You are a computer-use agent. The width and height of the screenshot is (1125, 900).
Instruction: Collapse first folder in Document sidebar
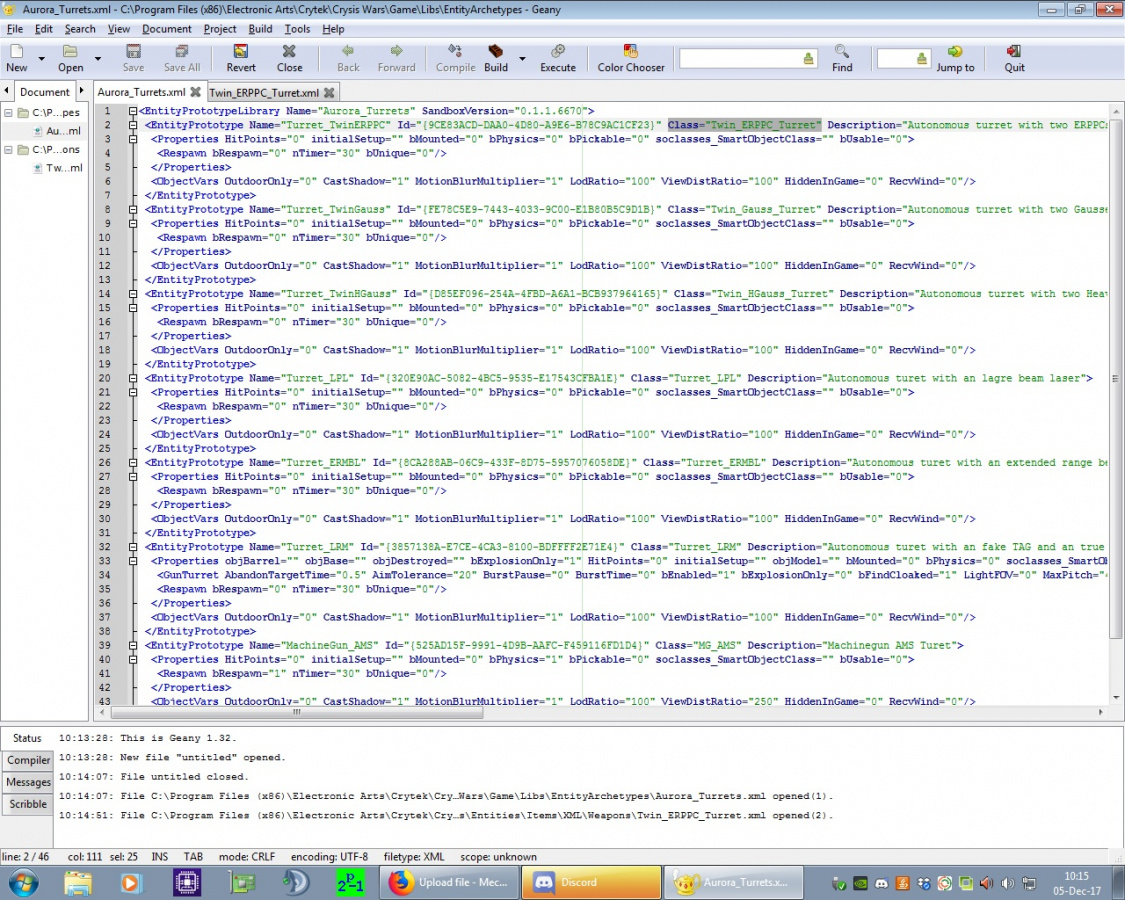coord(9,113)
